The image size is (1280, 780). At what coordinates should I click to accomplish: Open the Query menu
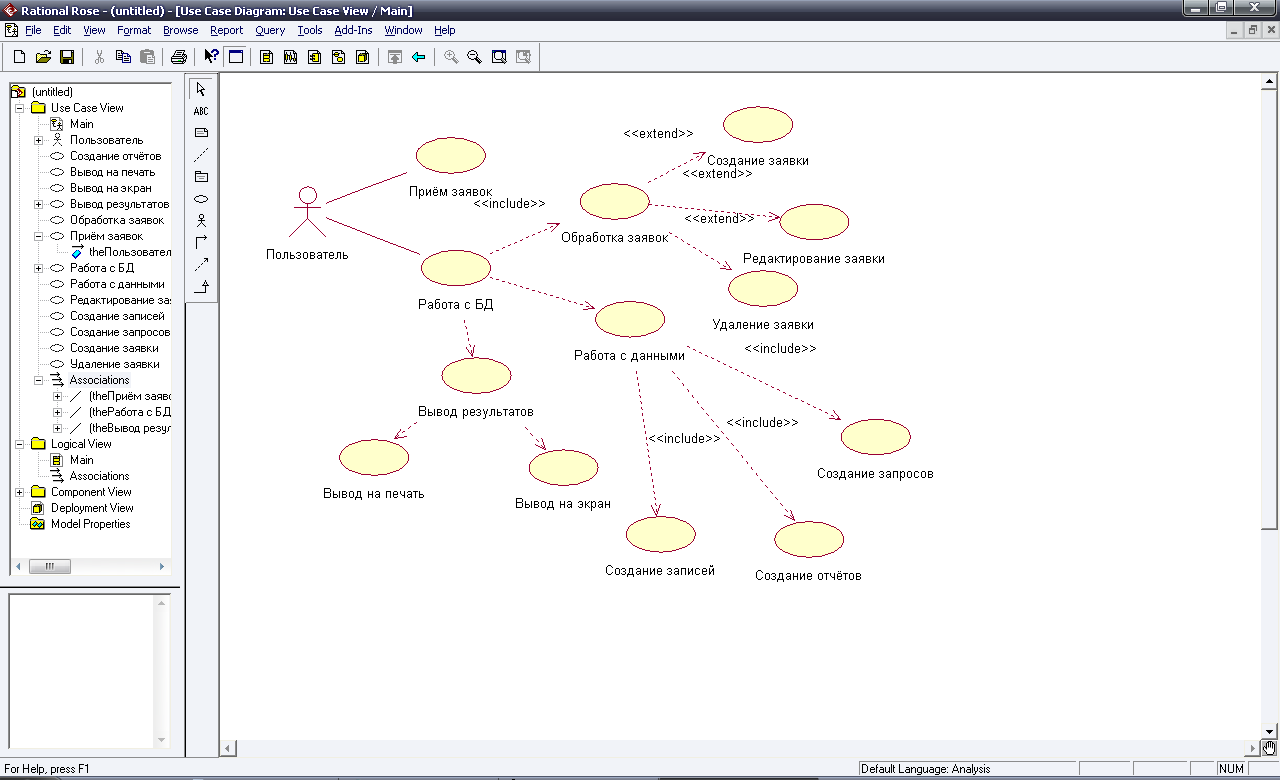(x=270, y=30)
